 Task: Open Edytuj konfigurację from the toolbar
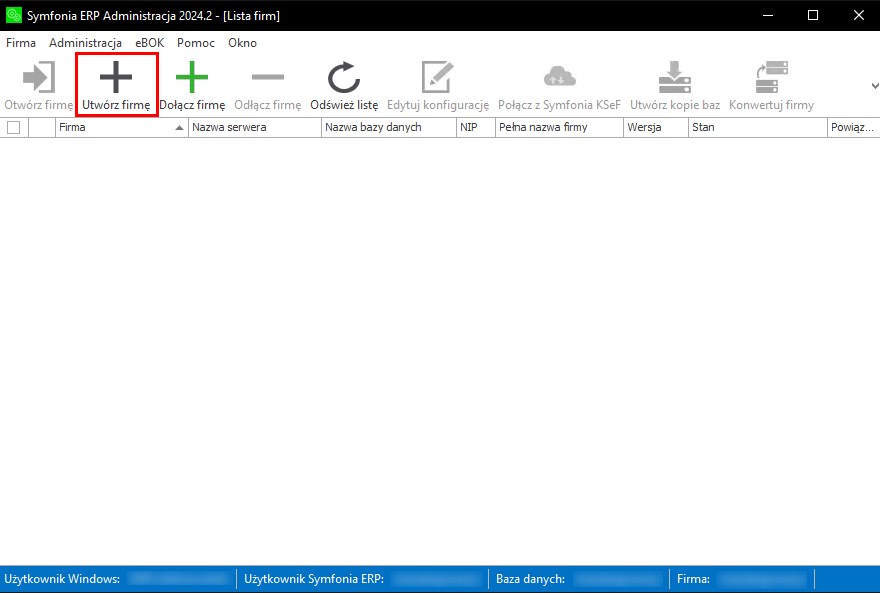(438, 85)
